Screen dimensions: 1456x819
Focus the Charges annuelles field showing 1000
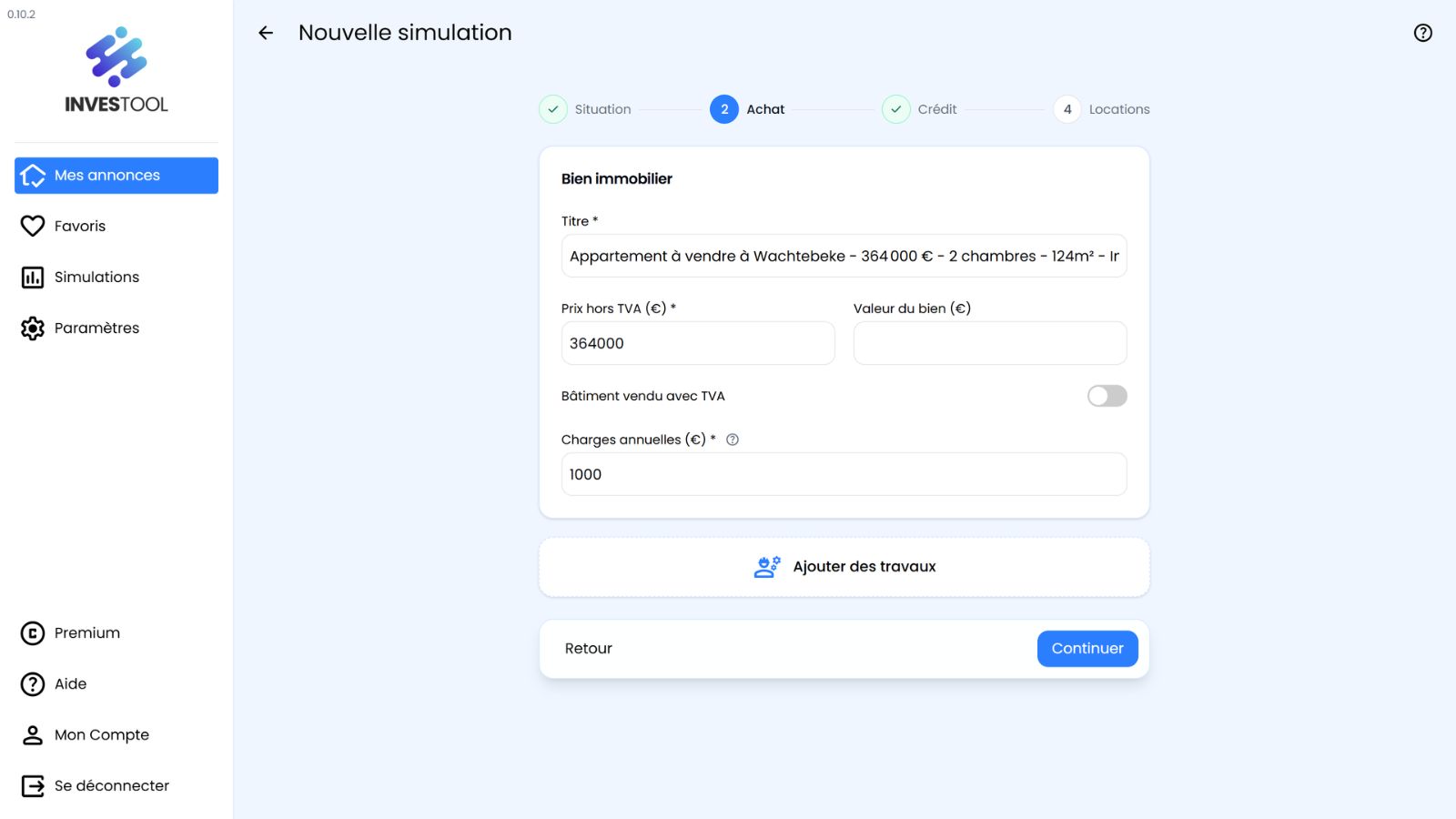pyautogui.click(x=844, y=474)
